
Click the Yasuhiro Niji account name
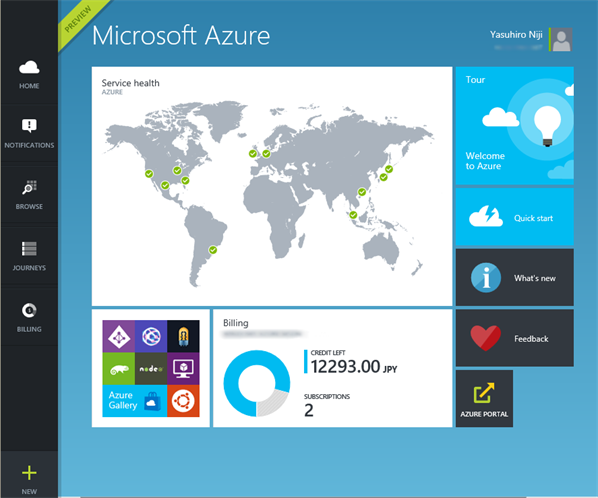(x=516, y=35)
